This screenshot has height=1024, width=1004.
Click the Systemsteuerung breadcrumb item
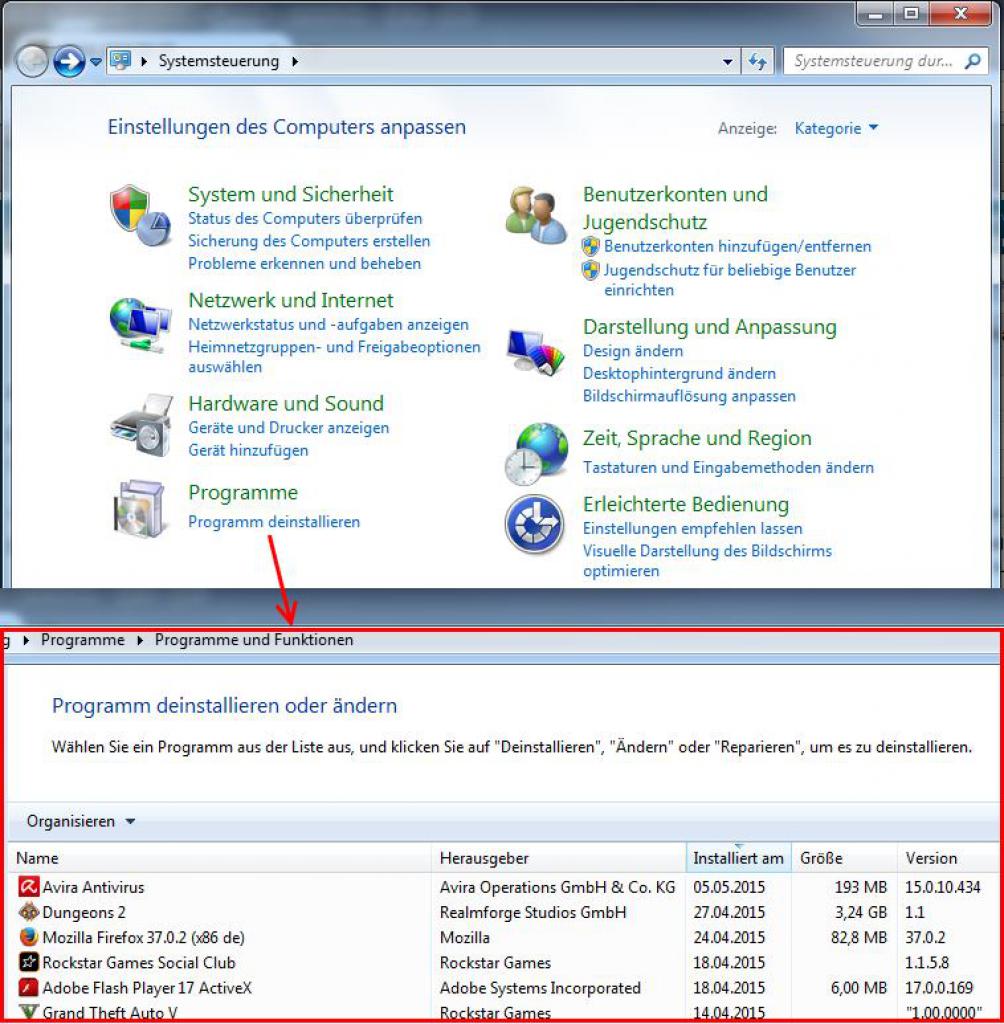[219, 61]
